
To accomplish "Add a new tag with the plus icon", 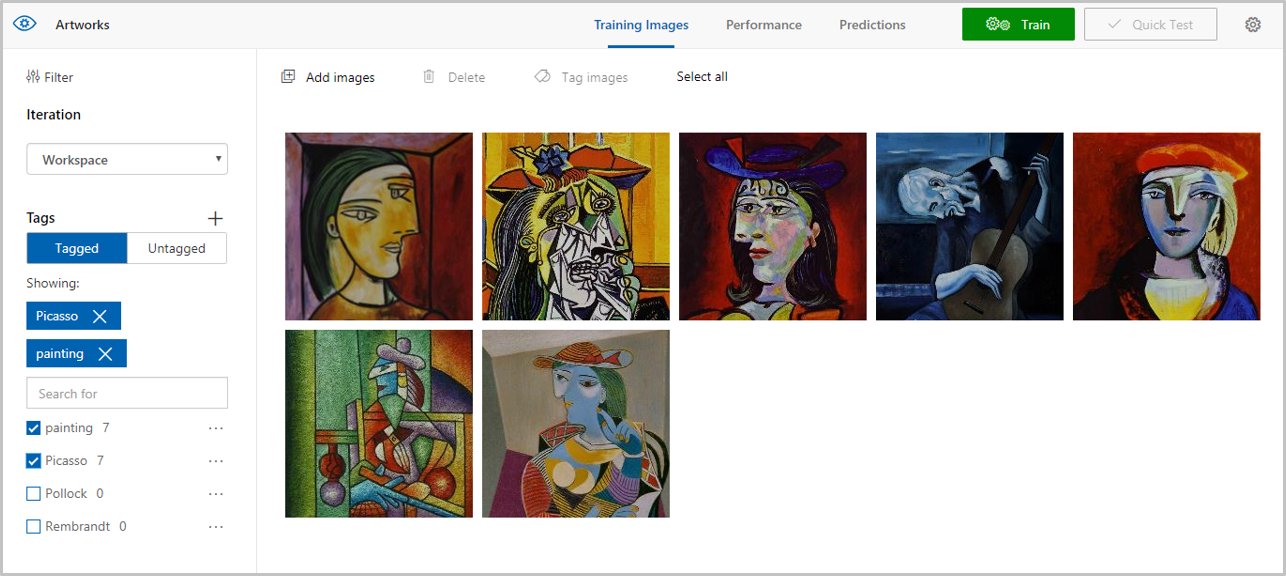I will pos(215,218).
